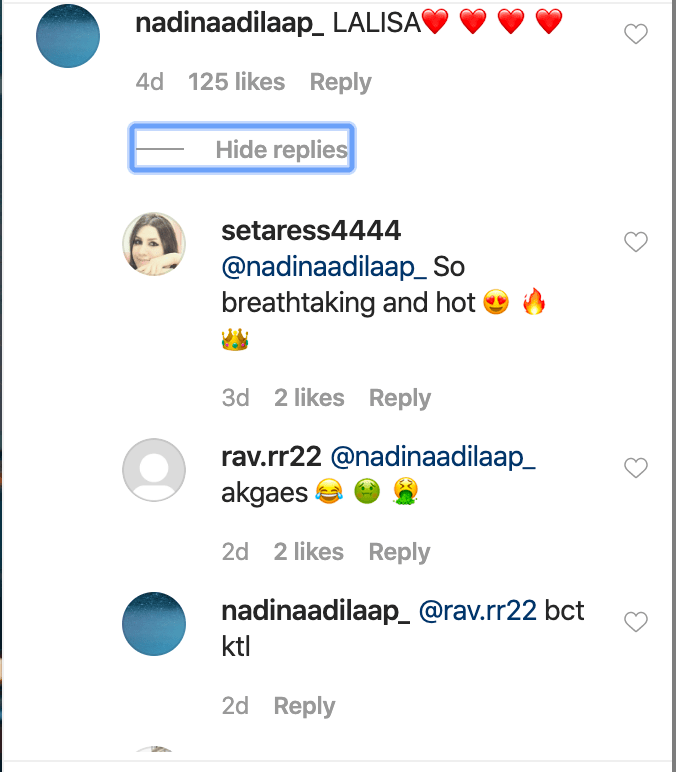Click @nadinaadilaap_ mention in setaress4444's reply

coord(324,268)
